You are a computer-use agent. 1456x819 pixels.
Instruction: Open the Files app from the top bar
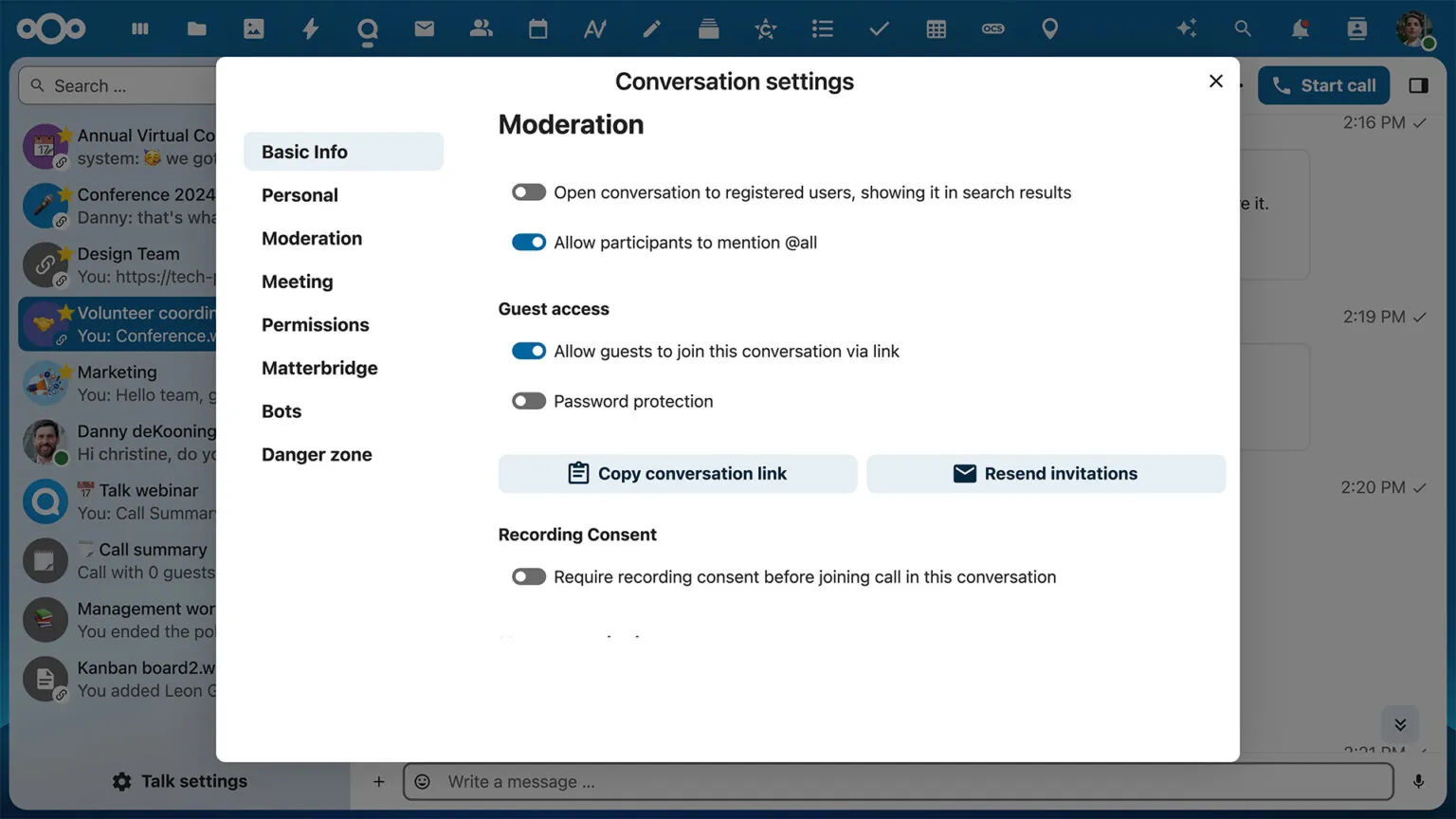click(x=197, y=28)
